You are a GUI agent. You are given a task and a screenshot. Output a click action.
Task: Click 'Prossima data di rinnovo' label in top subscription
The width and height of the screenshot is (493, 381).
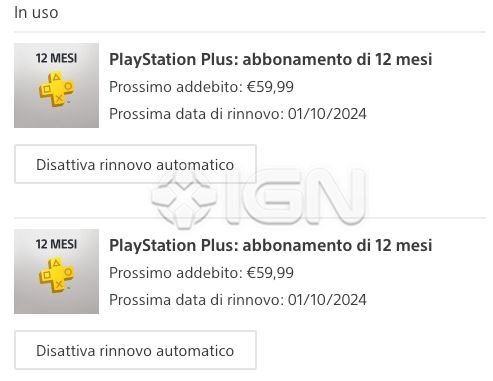click(197, 114)
